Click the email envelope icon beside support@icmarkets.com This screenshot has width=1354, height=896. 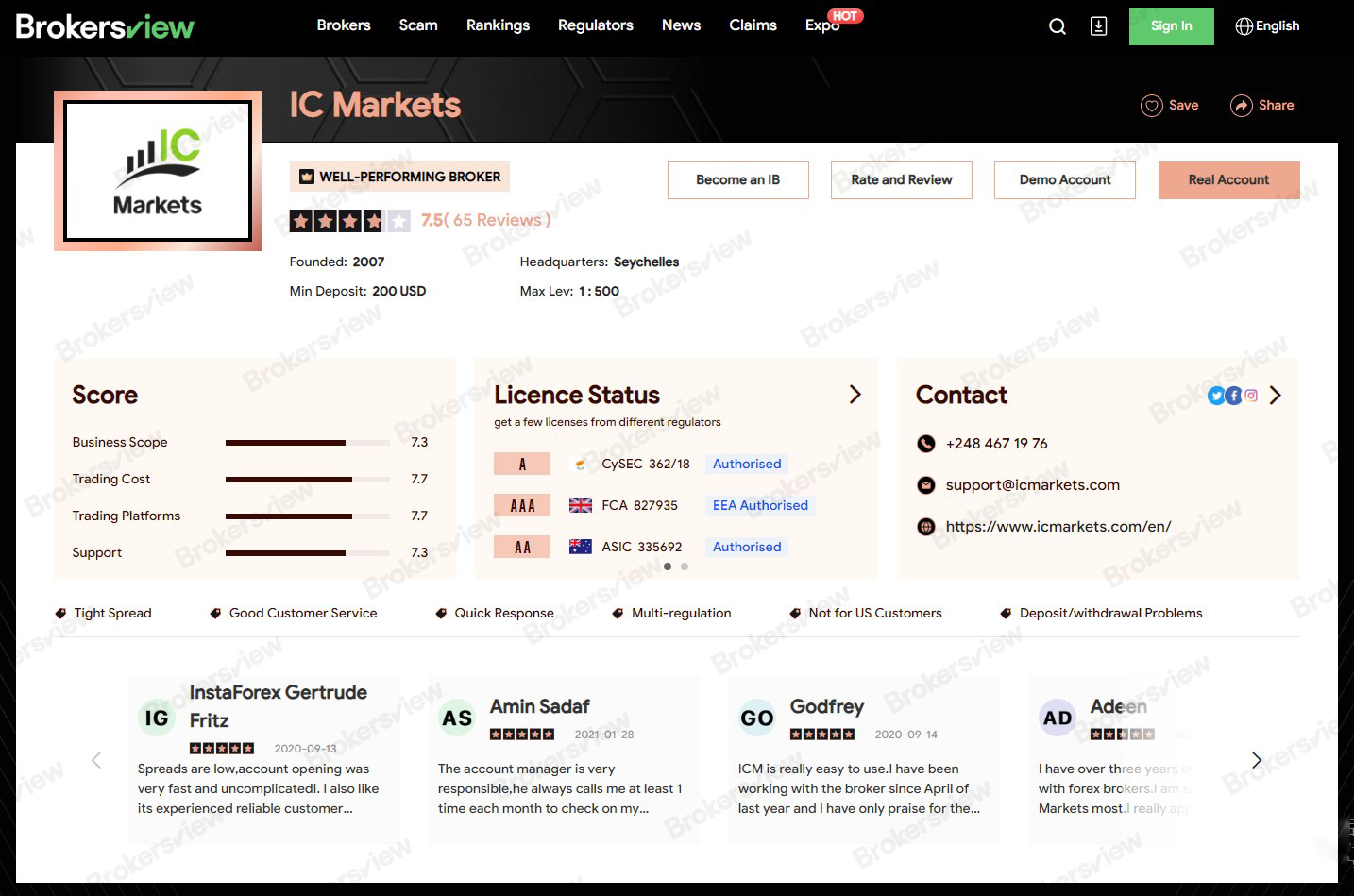click(926, 484)
